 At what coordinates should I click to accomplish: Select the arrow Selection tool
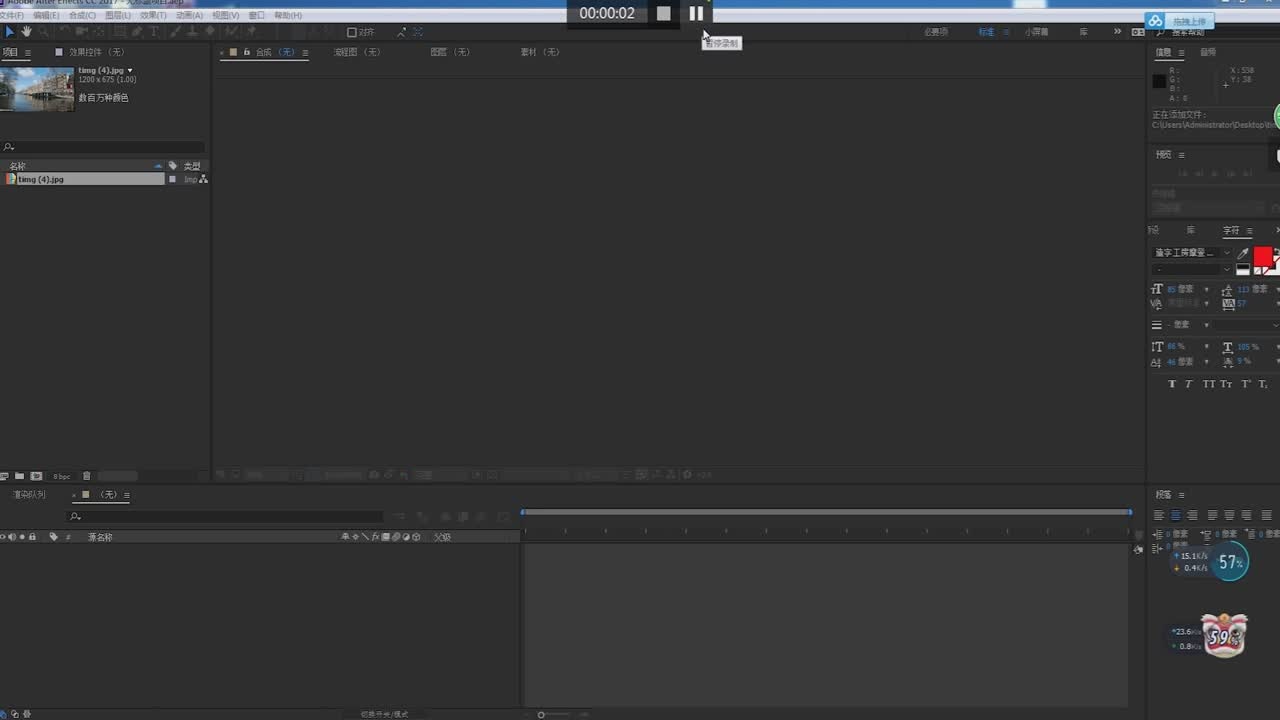pyautogui.click(x=10, y=32)
